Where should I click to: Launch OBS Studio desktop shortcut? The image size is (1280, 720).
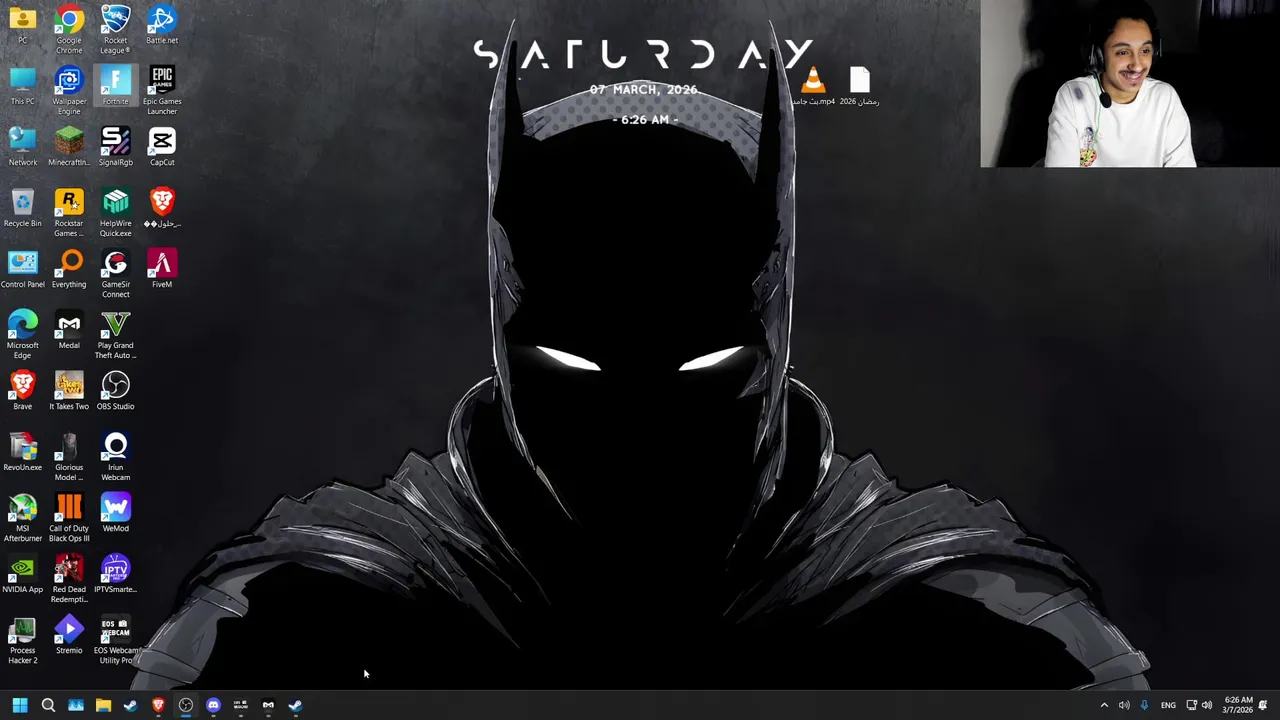click(115, 392)
